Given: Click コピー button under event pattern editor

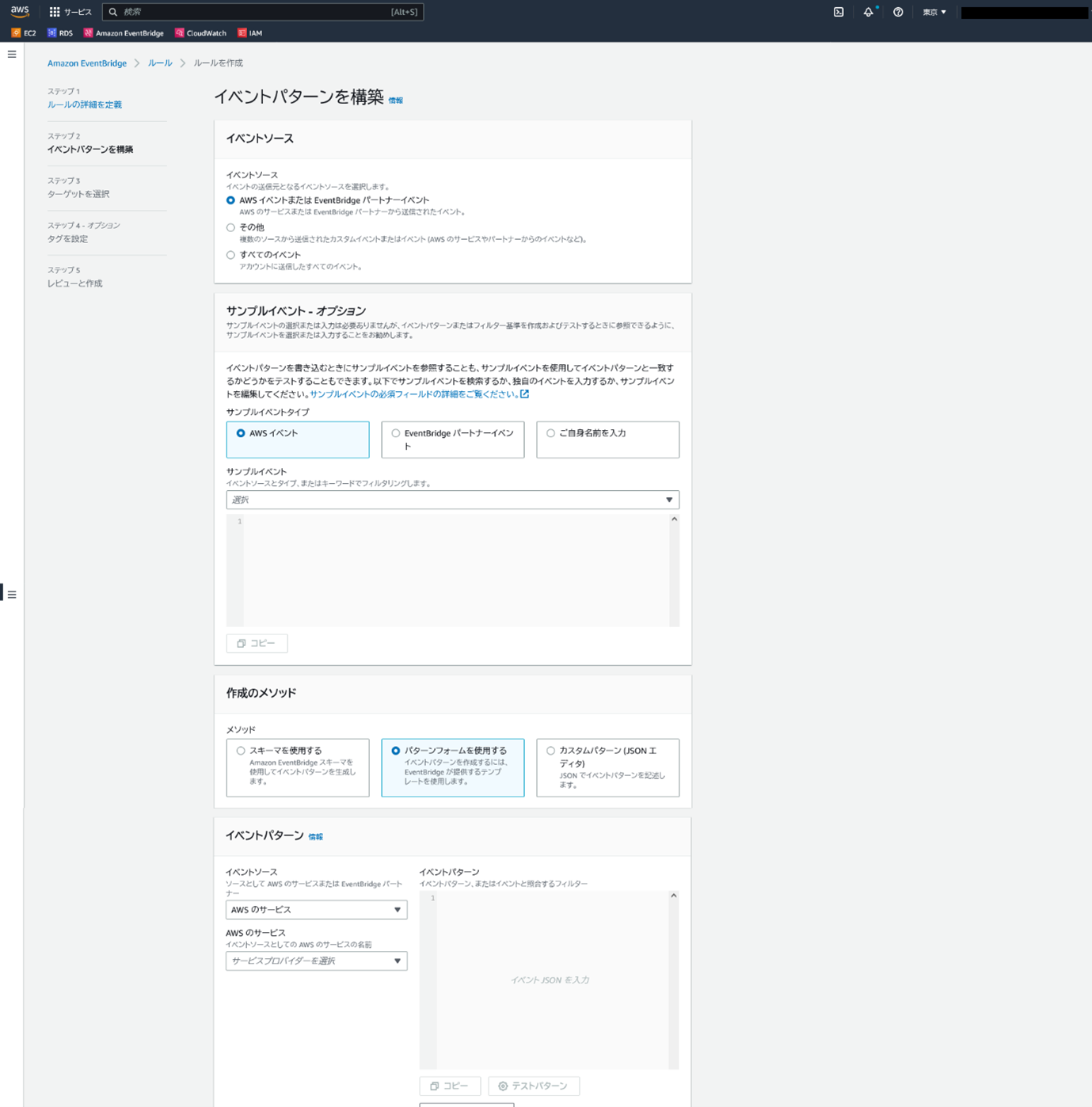Looking at the screenshot, I should coord(450,1086).
